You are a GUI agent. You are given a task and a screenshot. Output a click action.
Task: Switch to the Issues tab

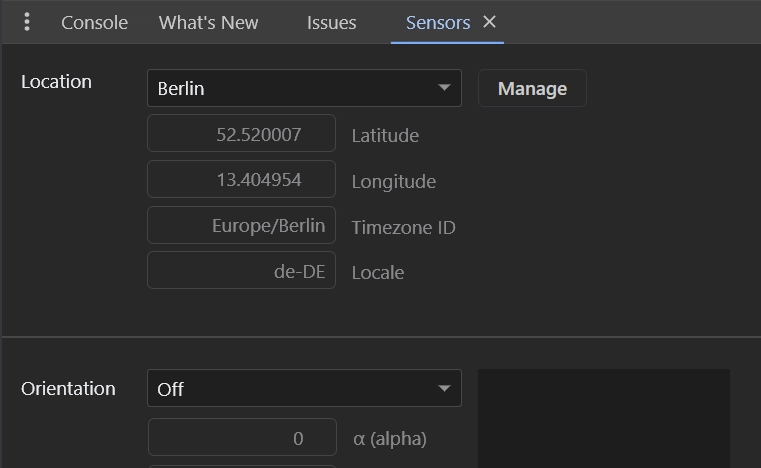[331, 22]
